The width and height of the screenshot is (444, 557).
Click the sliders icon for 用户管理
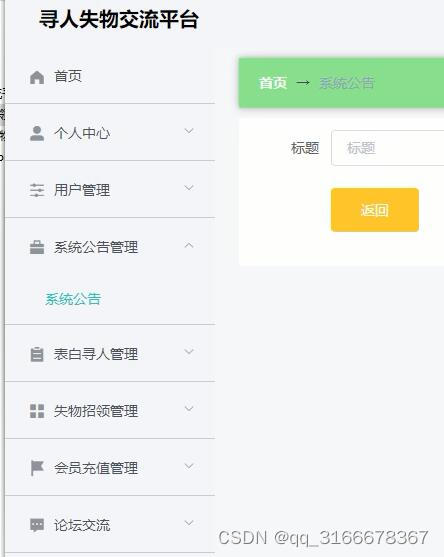point(37,190)
